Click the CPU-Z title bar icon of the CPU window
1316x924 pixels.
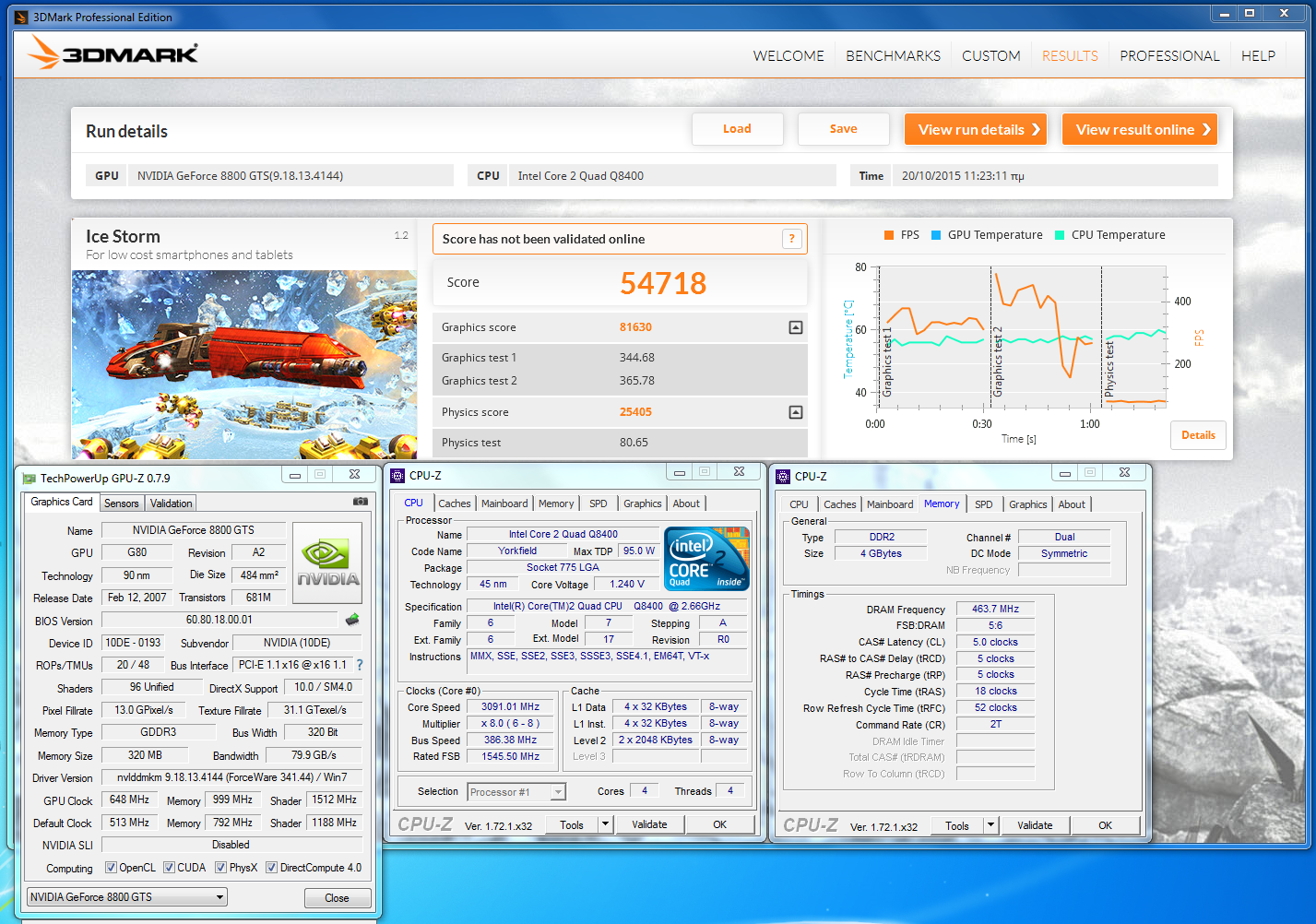point(397,476)
